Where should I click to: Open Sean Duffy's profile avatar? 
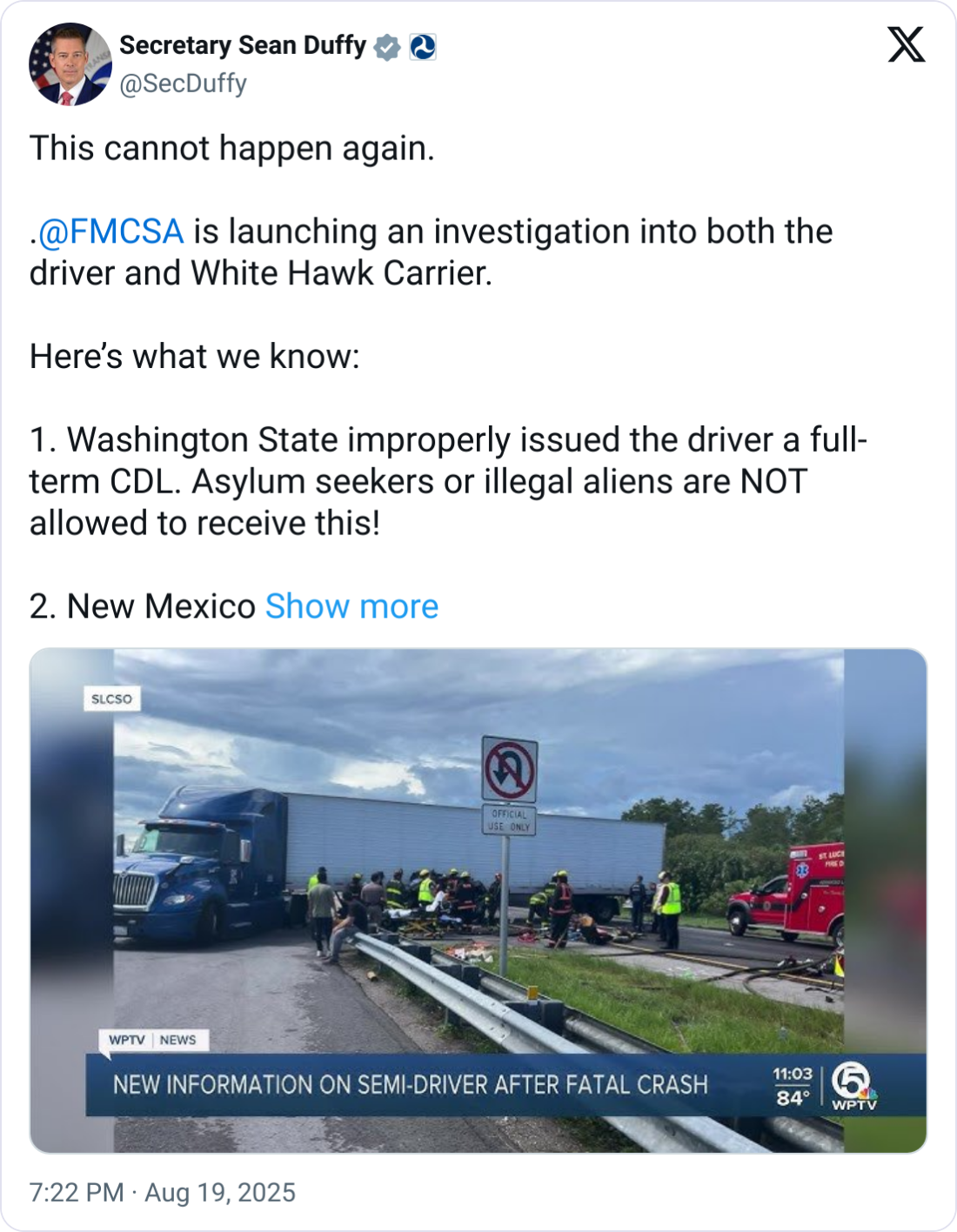70,64
